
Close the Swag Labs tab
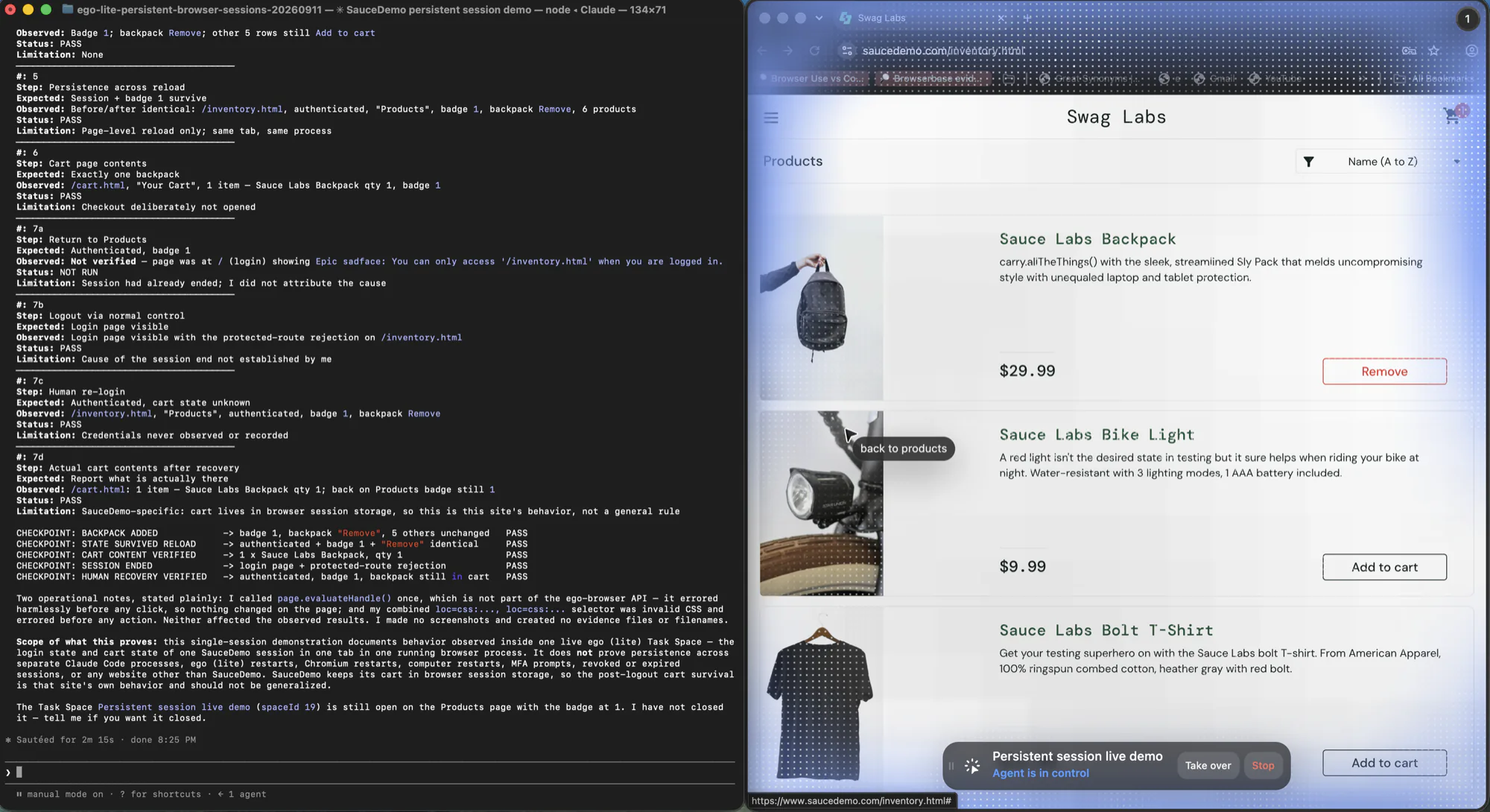pyautogui.click(x=1001, y=18)
